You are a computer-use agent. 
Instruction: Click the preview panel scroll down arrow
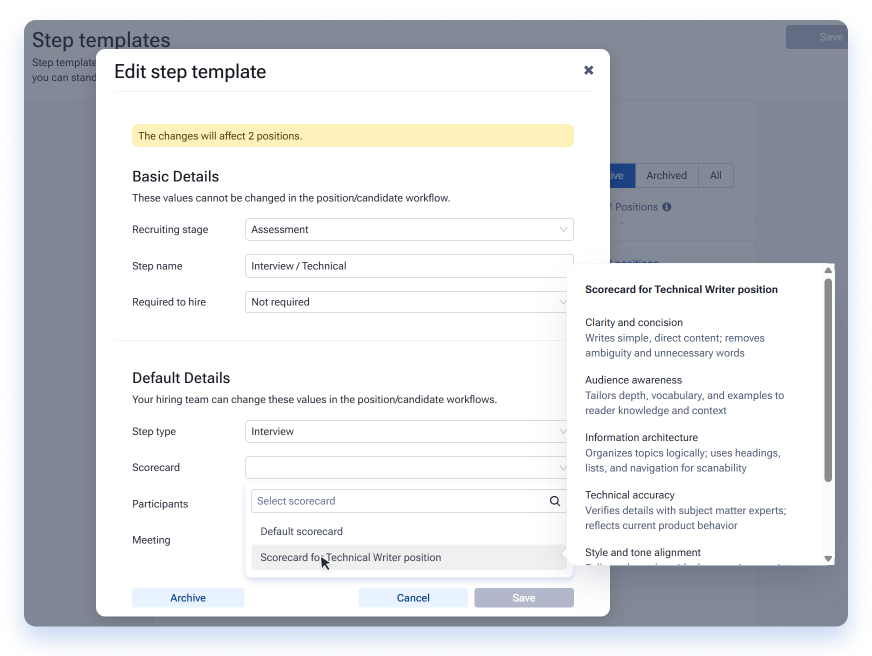tap(828, 559)
